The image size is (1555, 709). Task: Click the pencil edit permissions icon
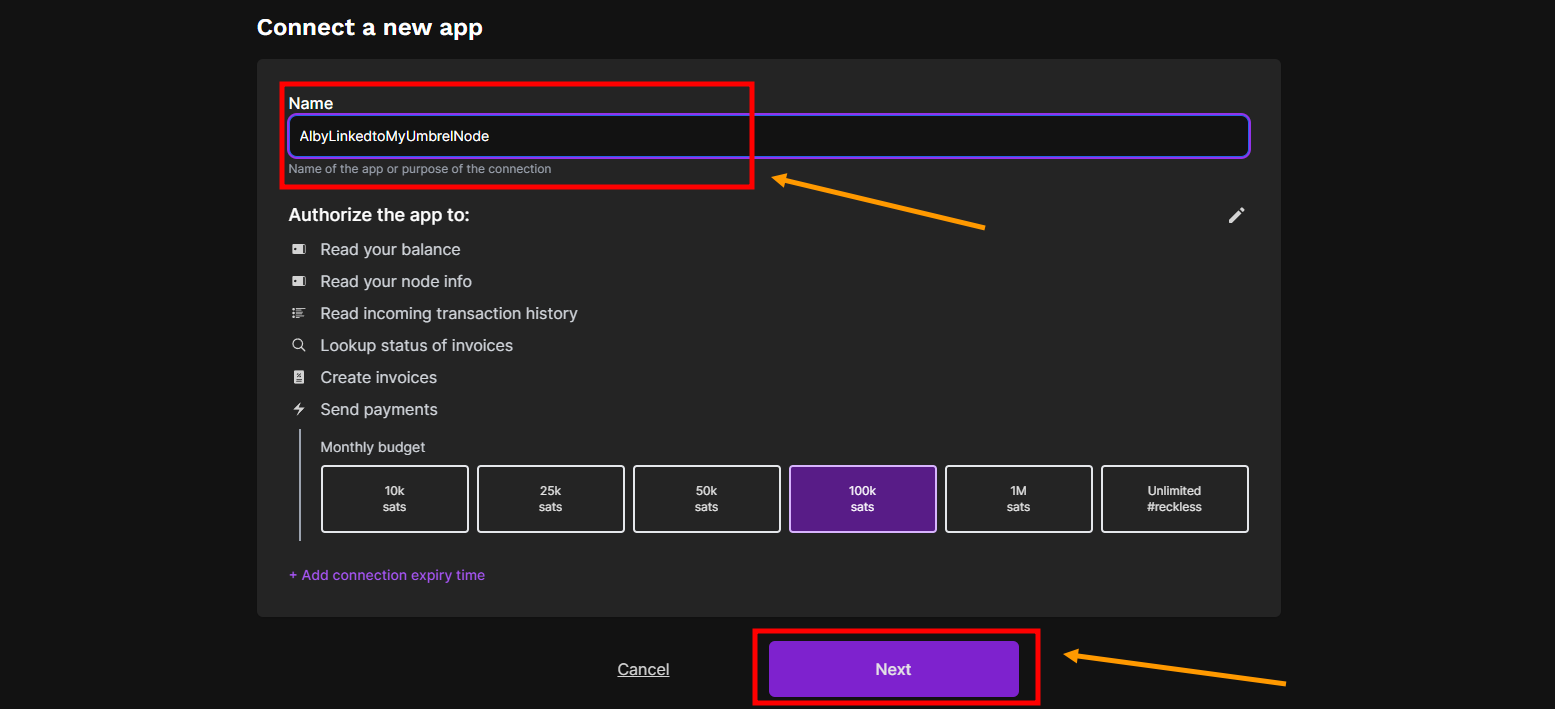(1236, 215)
